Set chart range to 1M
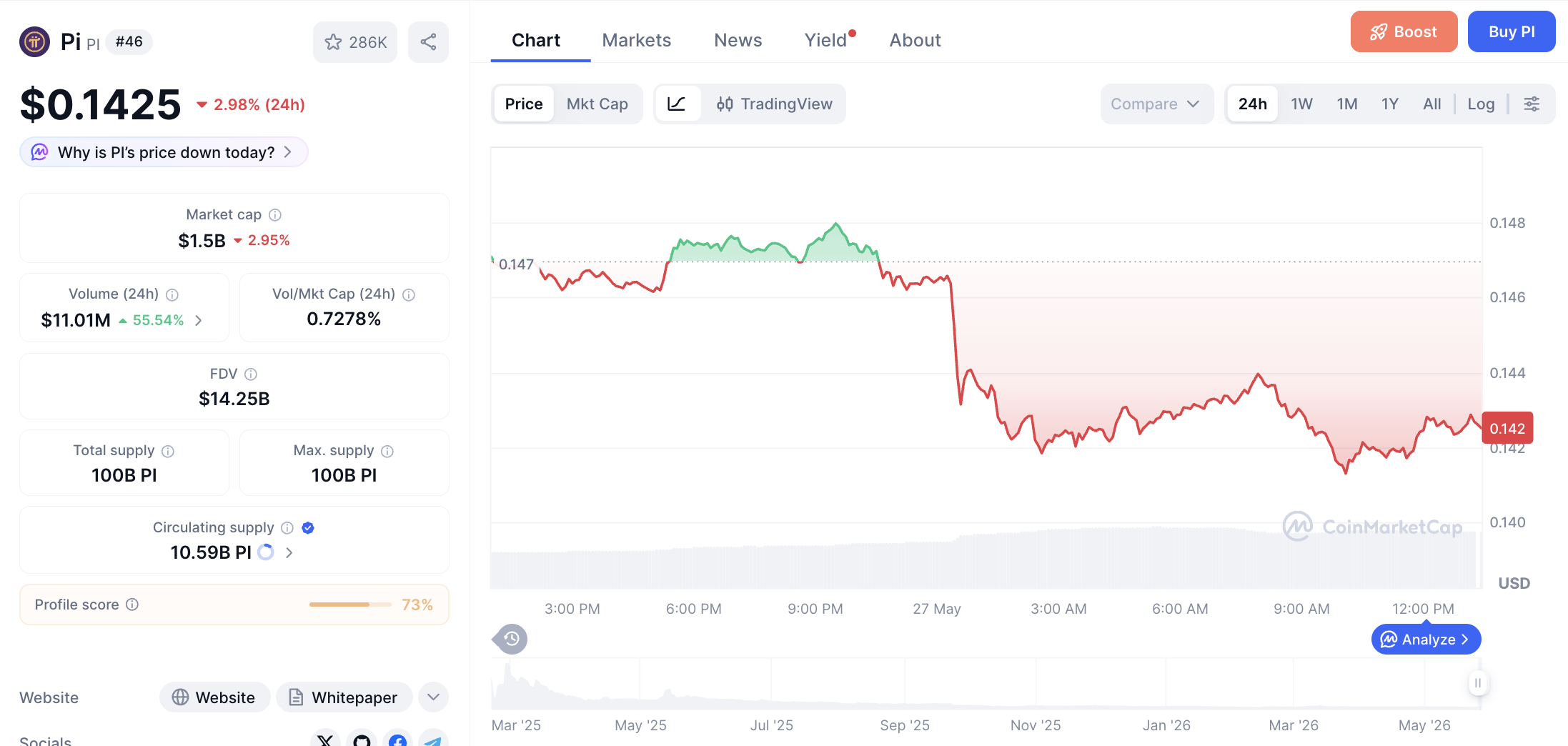The height and width of the screenshot is (746, 1568). [1347, 104]
